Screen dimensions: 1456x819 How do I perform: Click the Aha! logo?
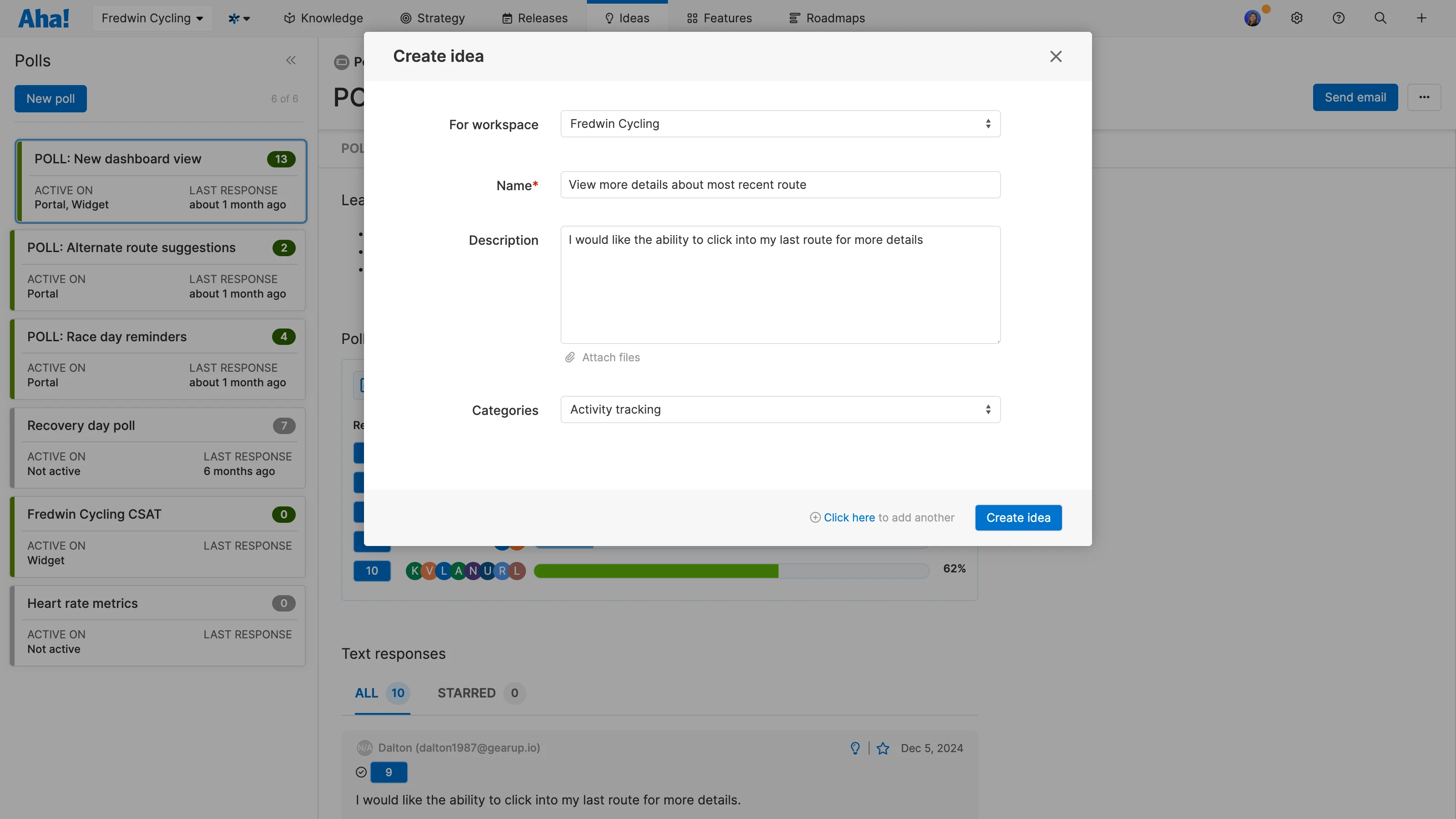point(44,18)
